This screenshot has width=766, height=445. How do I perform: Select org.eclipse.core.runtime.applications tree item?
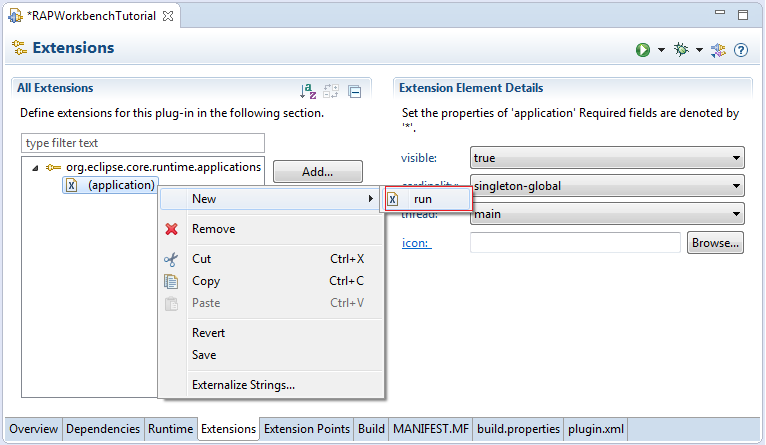point(163,167)
